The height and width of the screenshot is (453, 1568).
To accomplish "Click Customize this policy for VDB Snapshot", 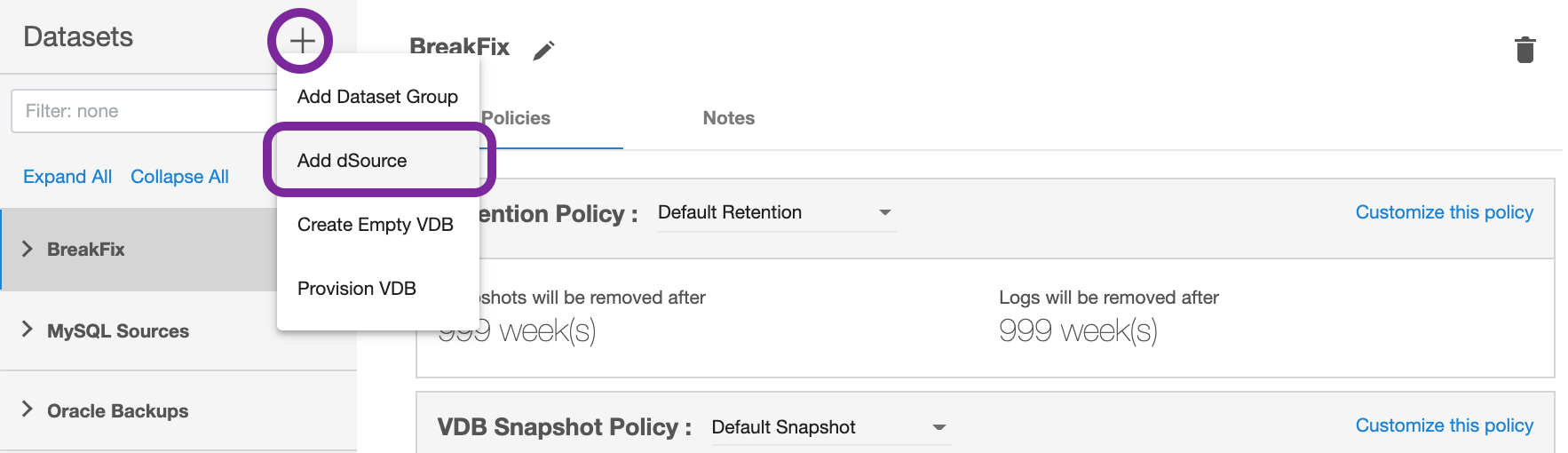I will (1444, 425).
